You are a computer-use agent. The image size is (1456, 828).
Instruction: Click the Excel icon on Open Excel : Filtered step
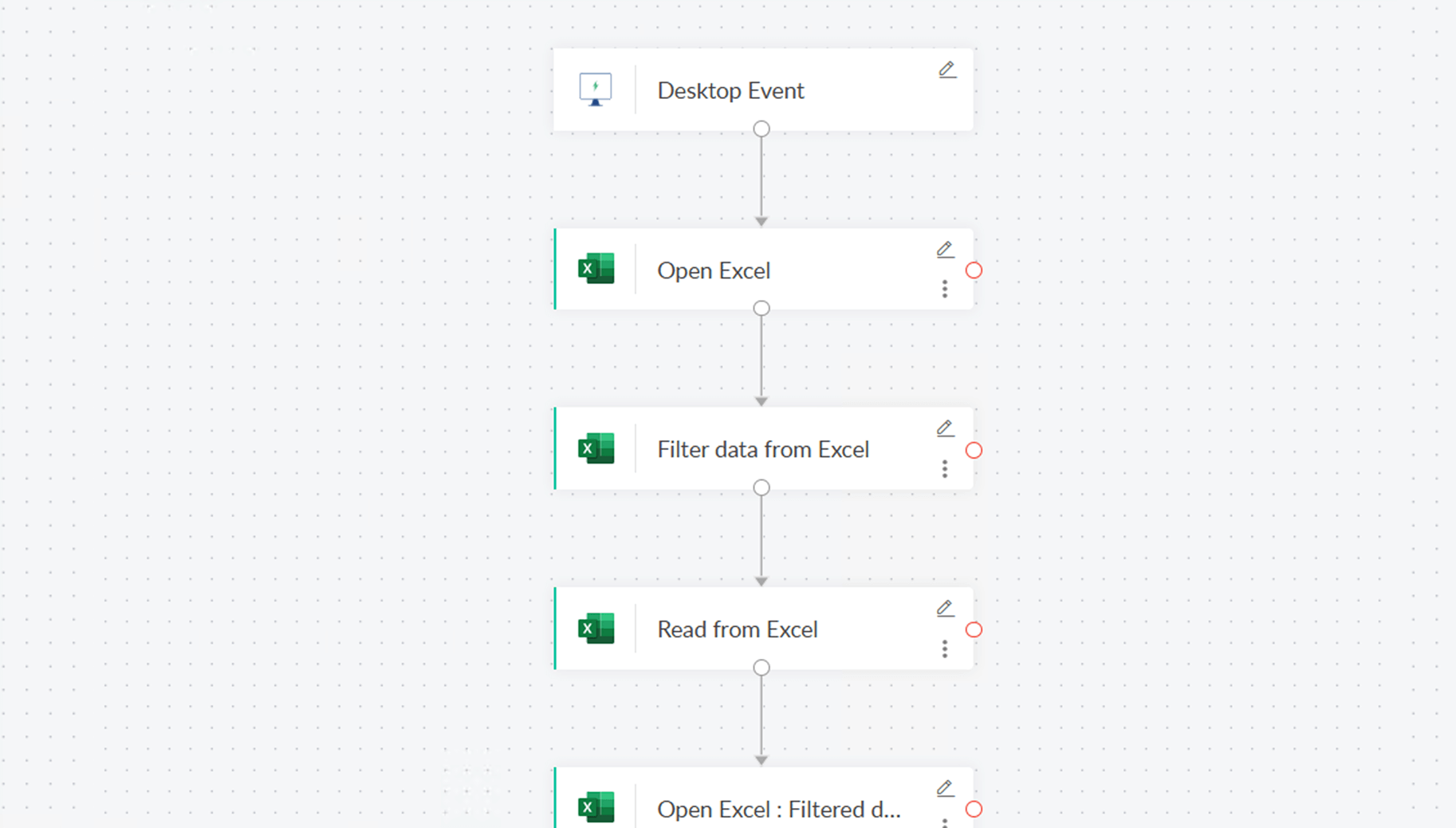[x=596, y=807]
